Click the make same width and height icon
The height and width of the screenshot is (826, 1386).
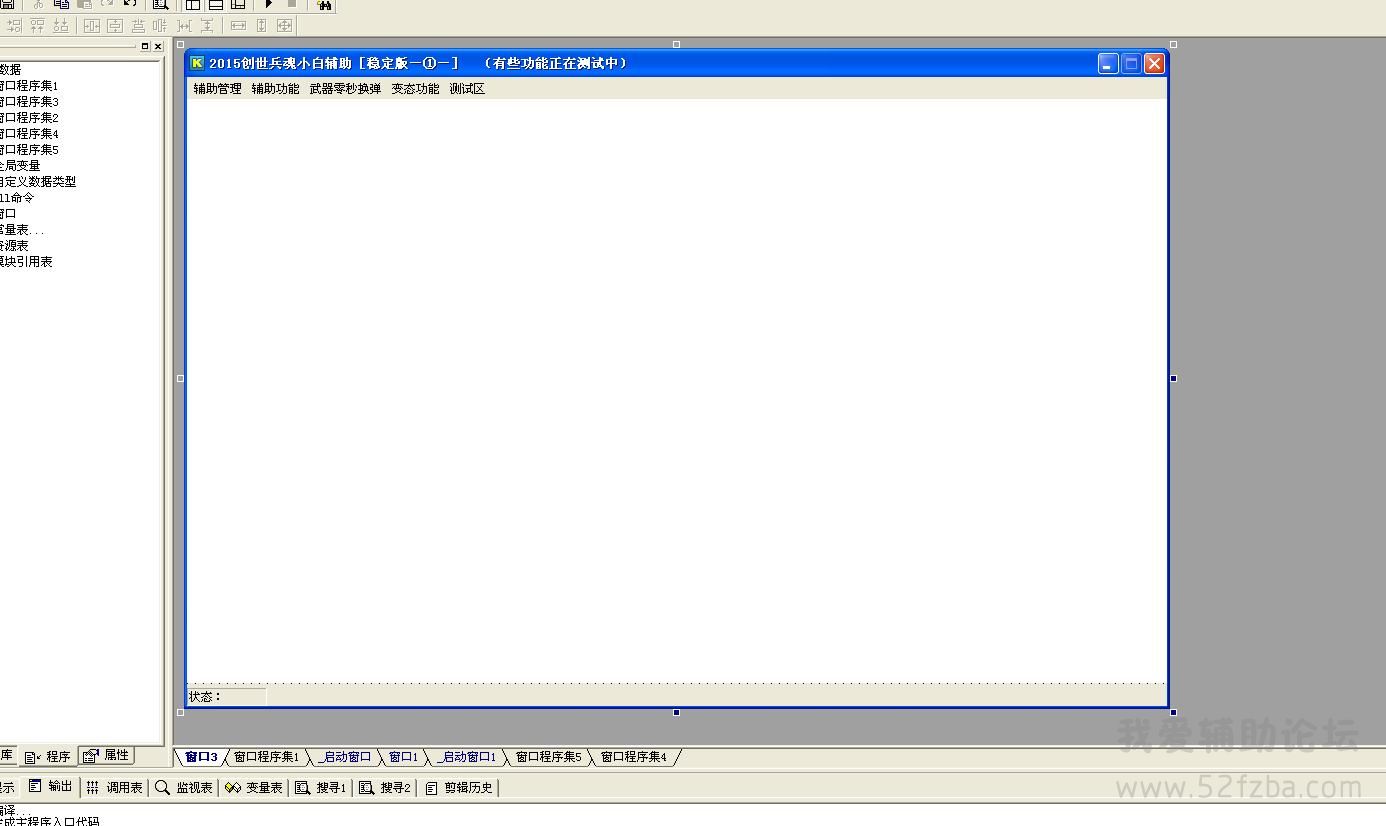pos(285,25)
